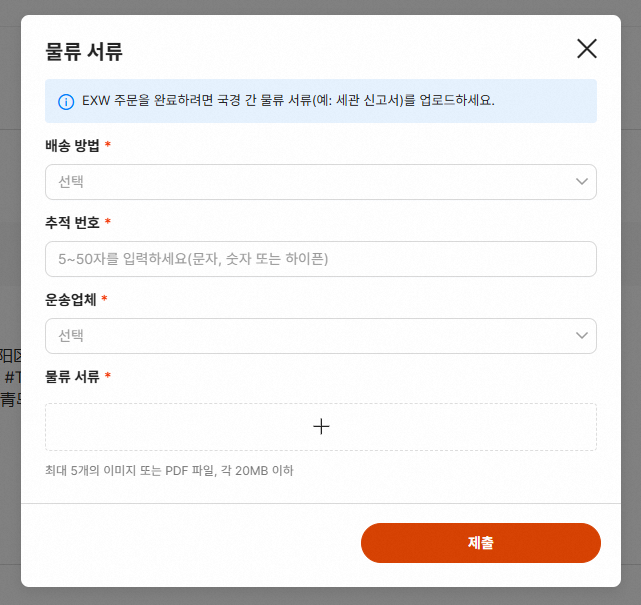This screenshot has width=641, height=605.
Task: Click the dimmed background text left of the dialog
Action: (10, 378)
